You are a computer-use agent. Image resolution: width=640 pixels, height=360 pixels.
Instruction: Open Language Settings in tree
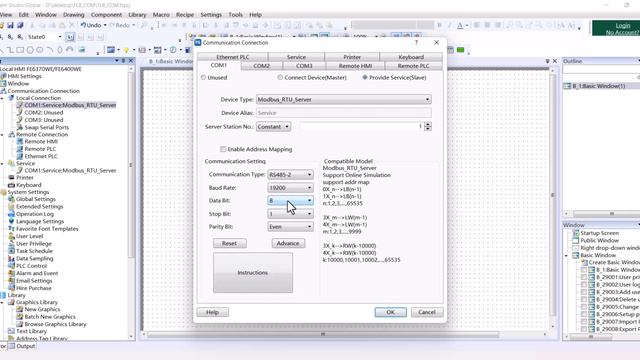click(40, 221)
